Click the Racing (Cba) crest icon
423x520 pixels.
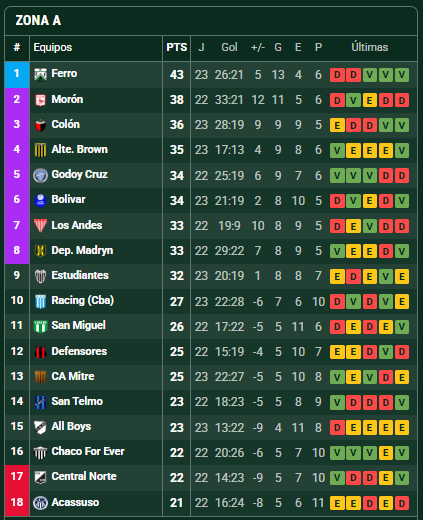(x=40, y=301)
